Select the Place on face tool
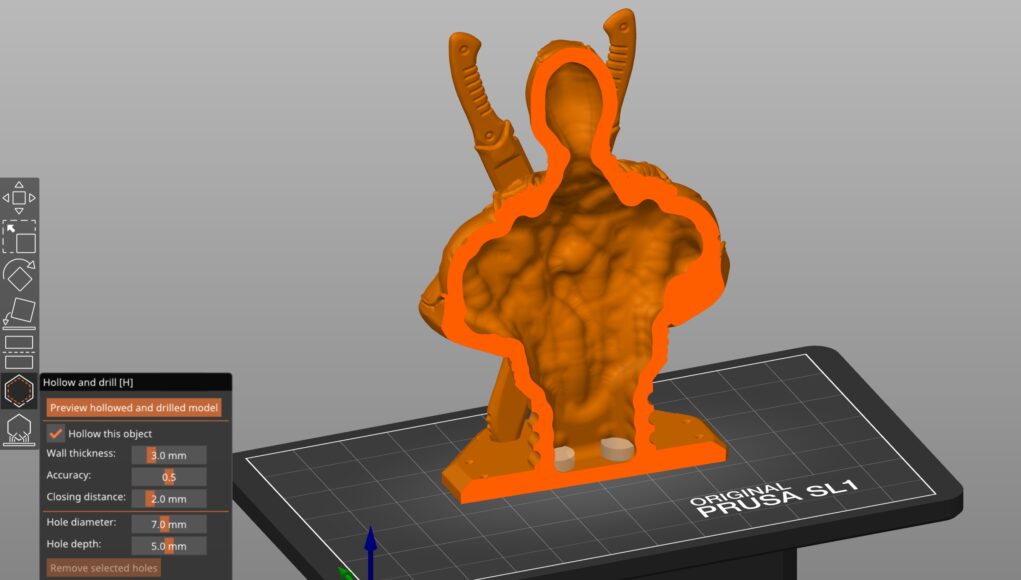The image size is (1021, 580). [x=19, y=312]
